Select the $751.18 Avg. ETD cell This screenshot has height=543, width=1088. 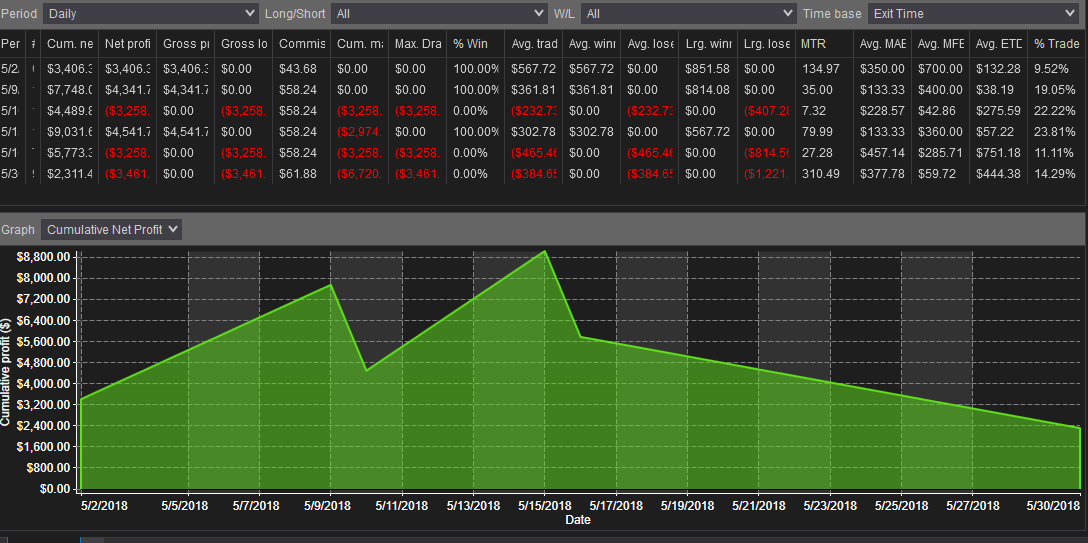pyautogui.click(x=998, y=153)
